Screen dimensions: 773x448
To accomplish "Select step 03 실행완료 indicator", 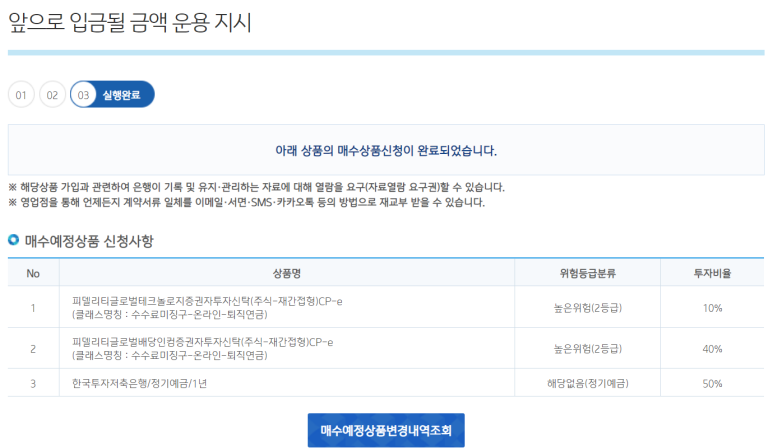I will click(112, 95).
